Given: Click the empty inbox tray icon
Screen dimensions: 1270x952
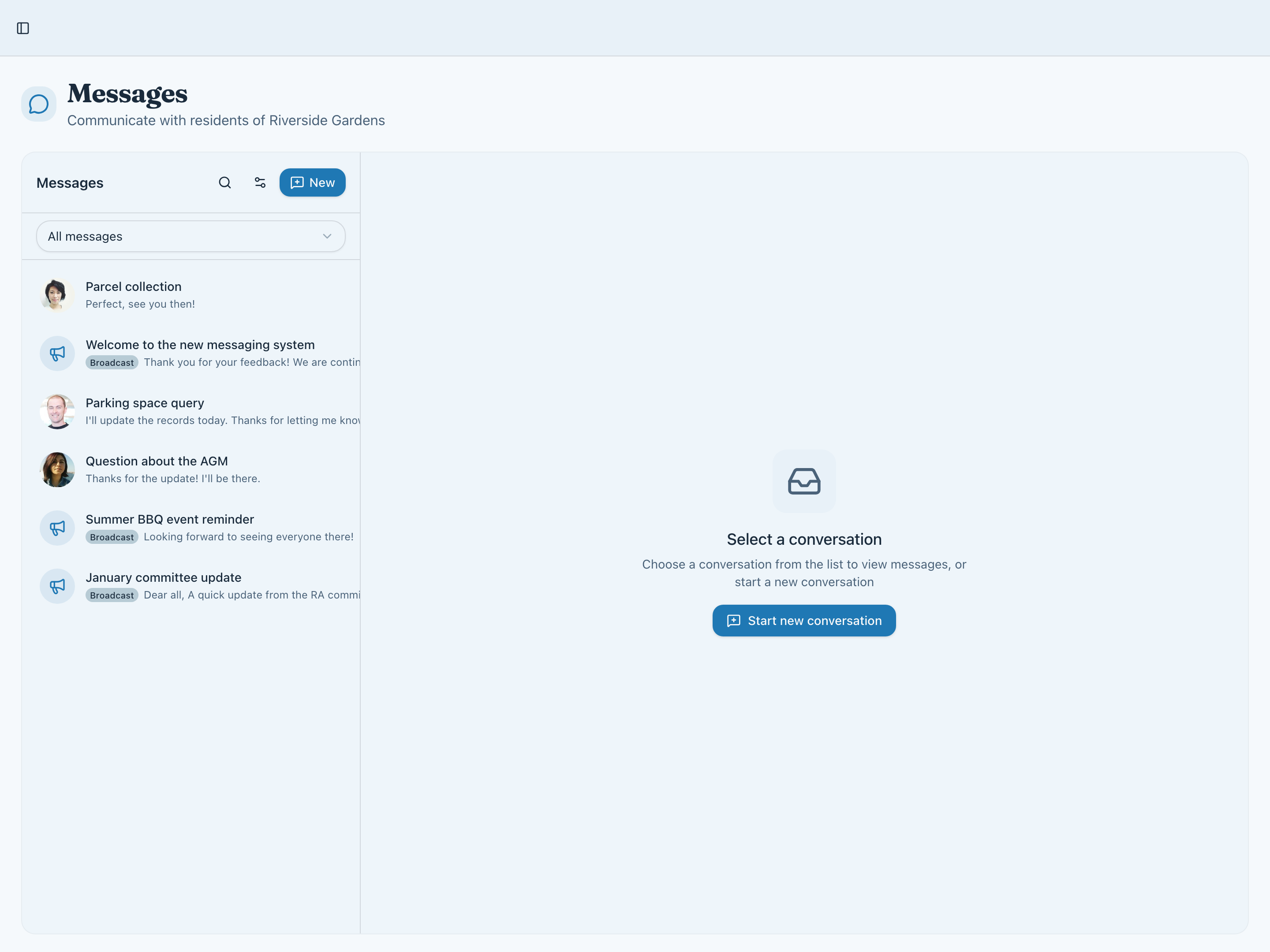Looking at the screenshot, I should click(804, 481).
